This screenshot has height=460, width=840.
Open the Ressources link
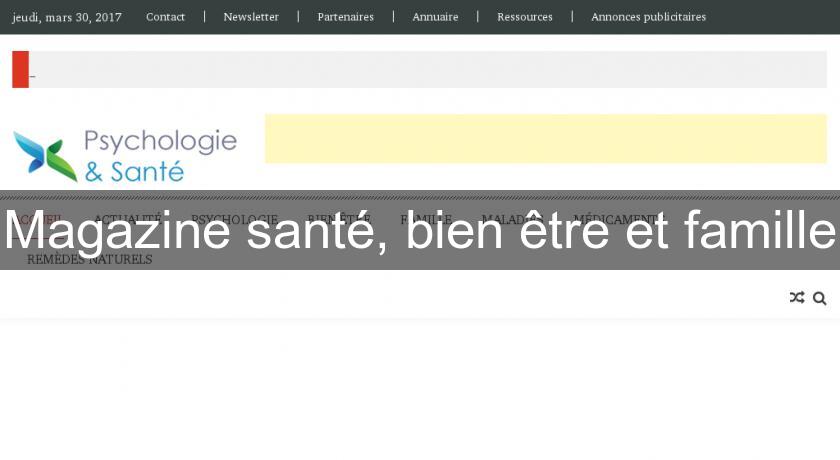coord(524,17)
